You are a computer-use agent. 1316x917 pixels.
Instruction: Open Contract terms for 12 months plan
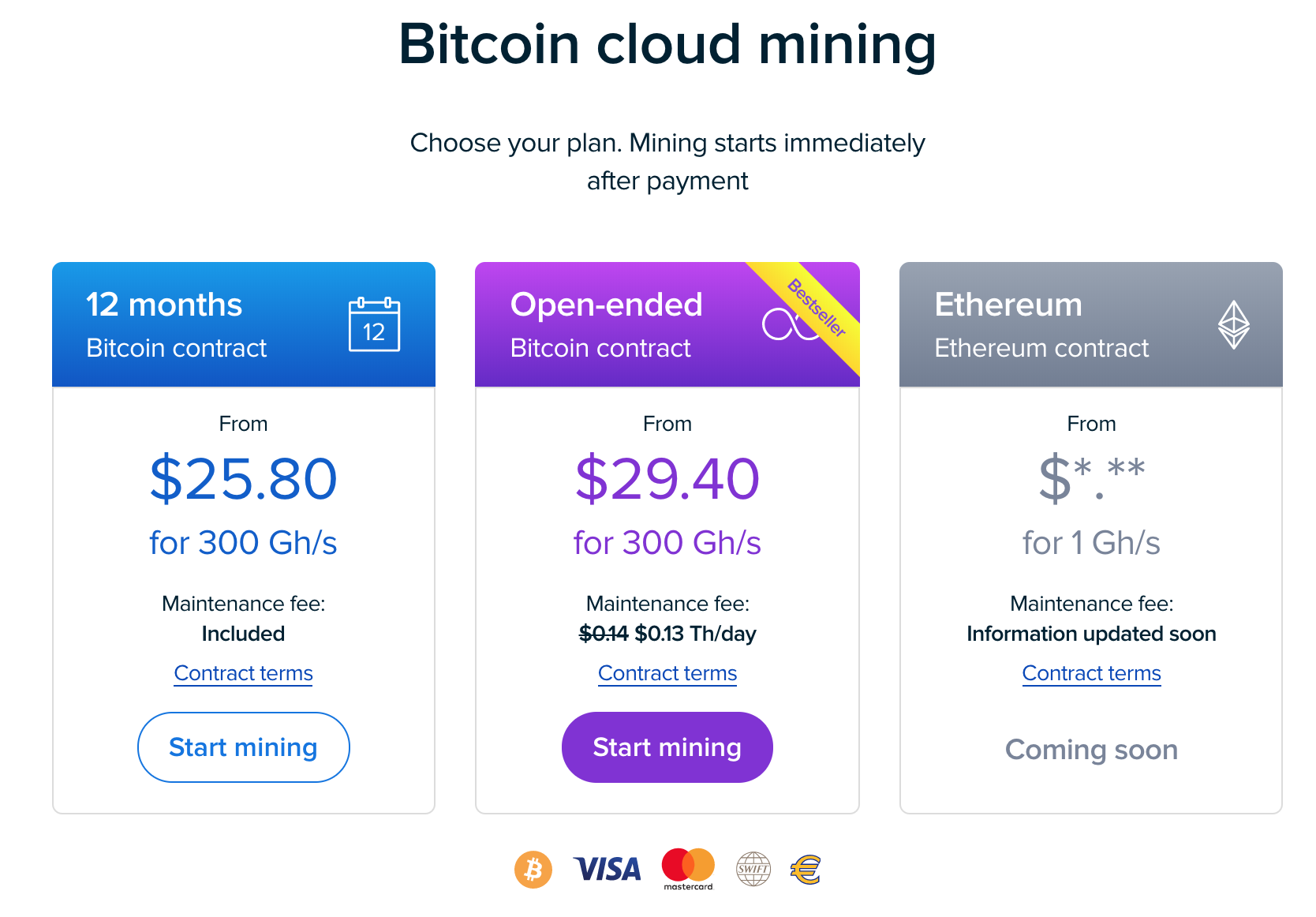[243, 673]
